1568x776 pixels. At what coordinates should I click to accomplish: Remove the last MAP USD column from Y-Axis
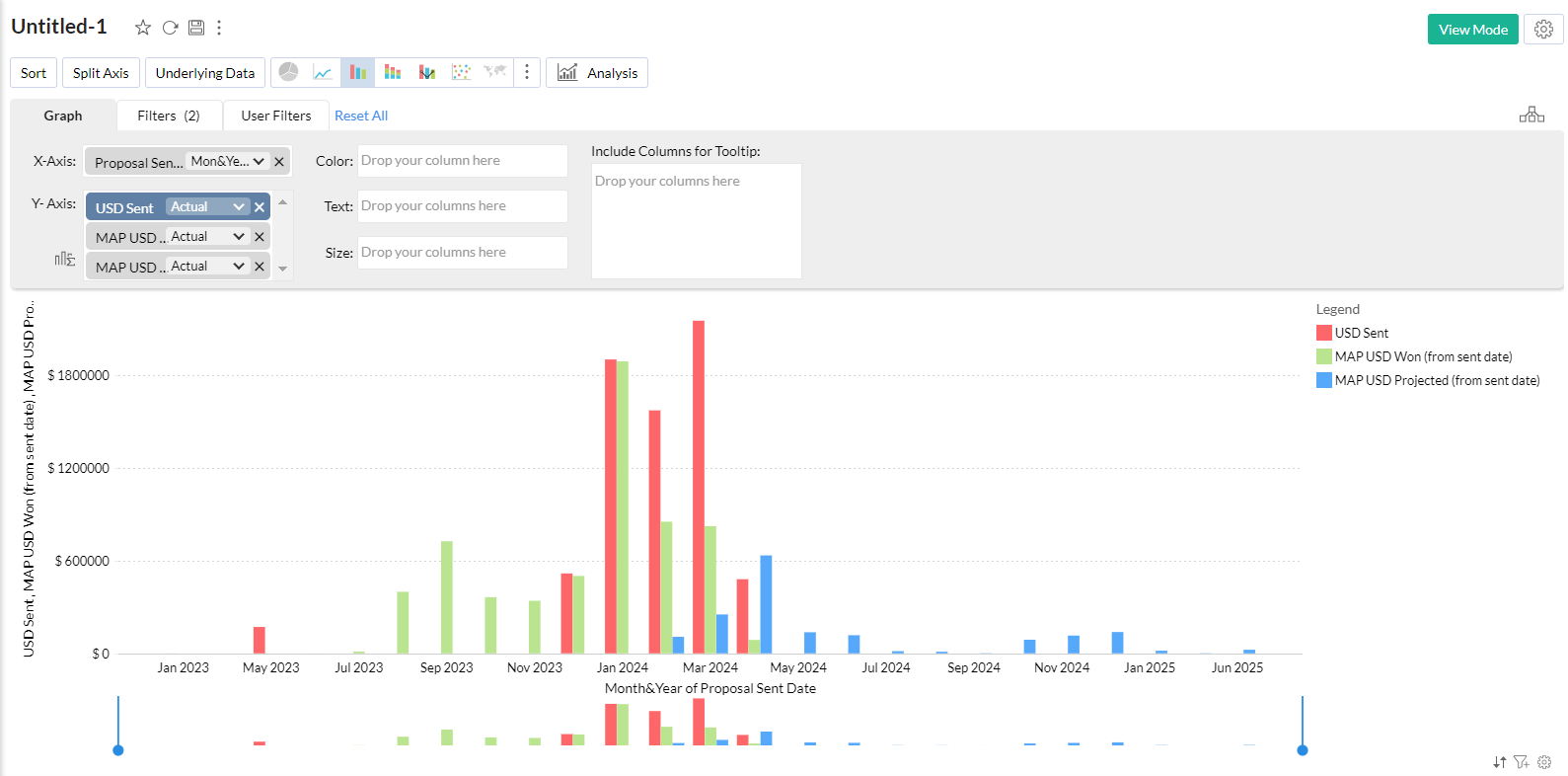pyautogui.click(x=260, y=267)
